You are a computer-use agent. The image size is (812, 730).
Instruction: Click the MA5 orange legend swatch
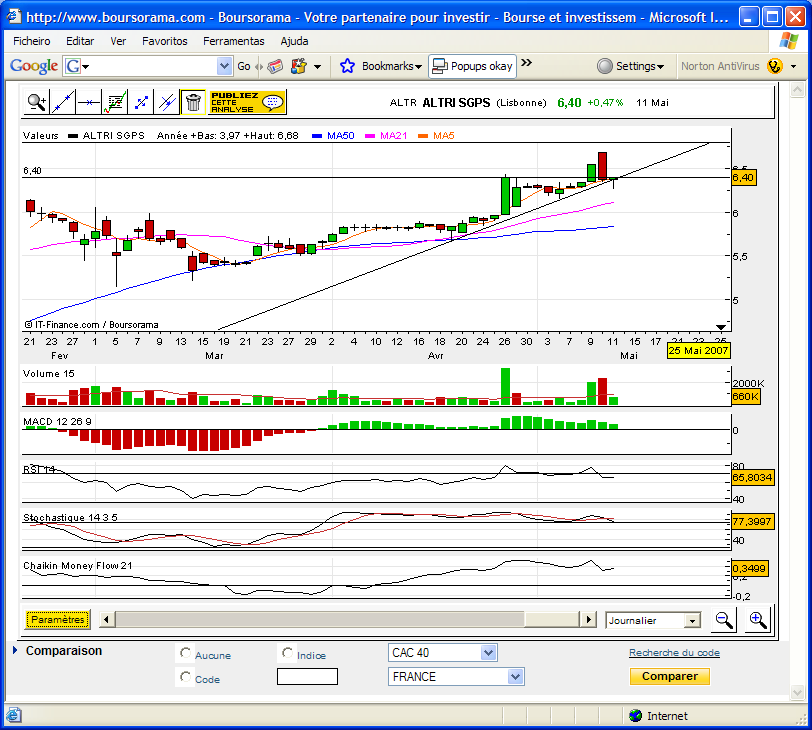[423, 136]
